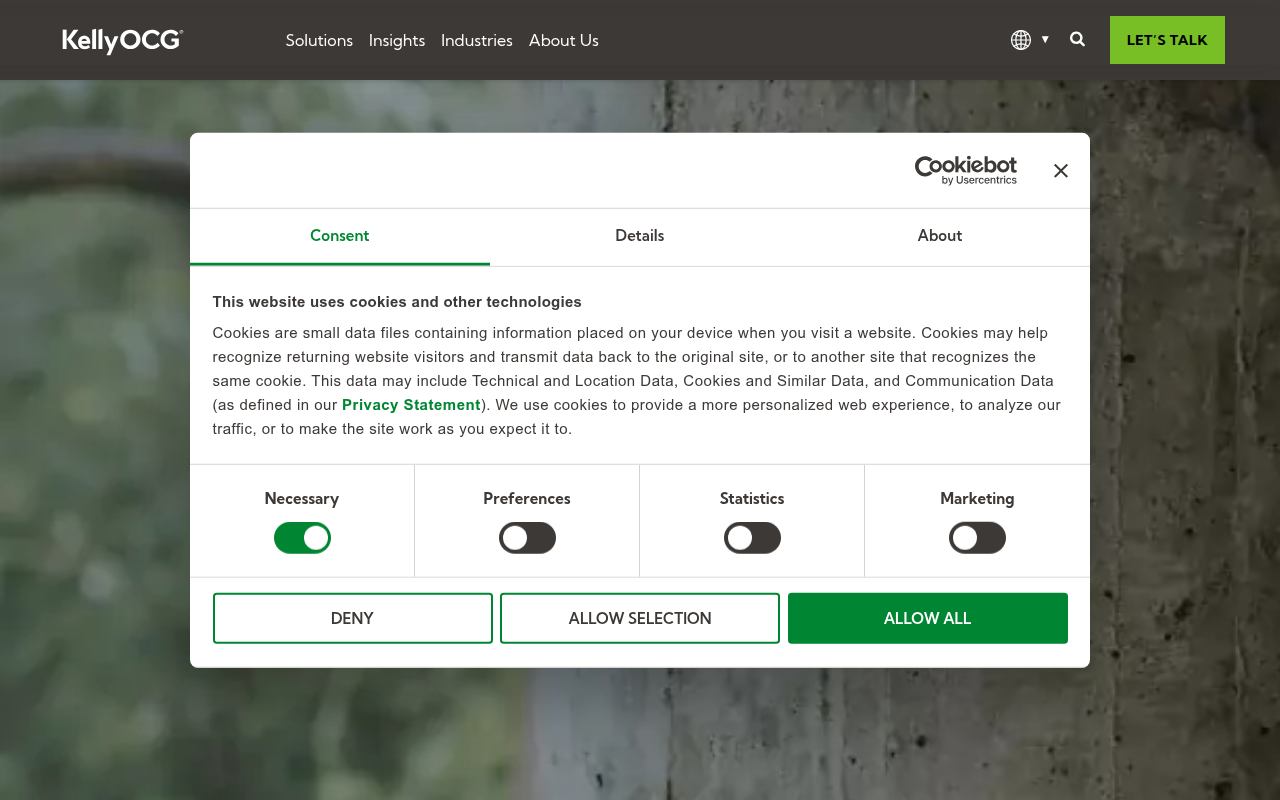Toggle the Necessary cookies switch
Image resolution: width=1280 pixels, height=800 pixels.
tap(302, 538)
